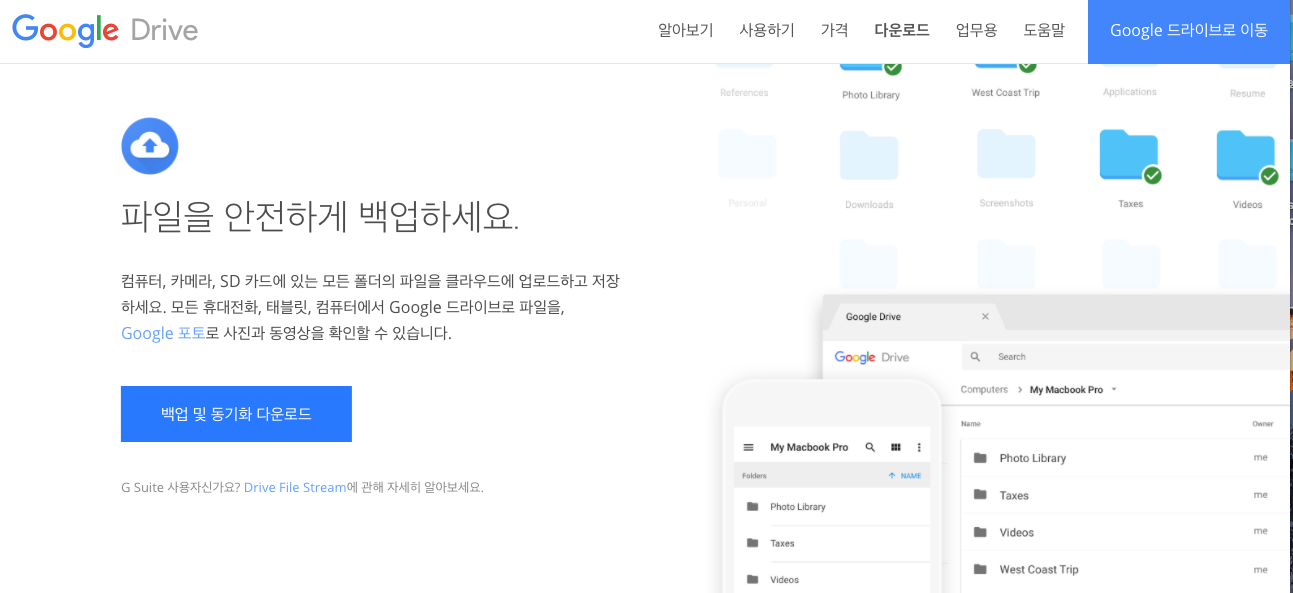Viewport: 1293px width, 593px height.
Task: Open the 사용하기 menu item
Action: click(x=767, y=30)
